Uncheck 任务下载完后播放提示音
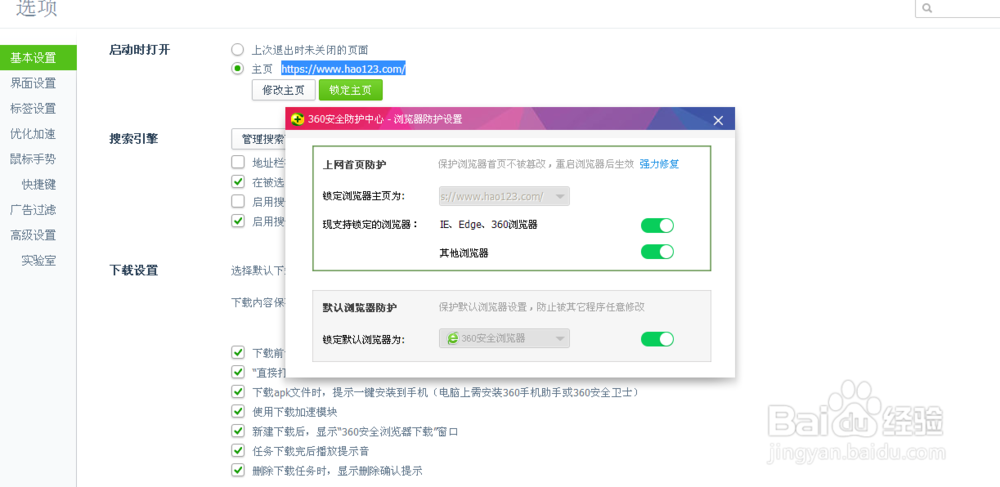The image size is (1000, 487). point(238,451)
